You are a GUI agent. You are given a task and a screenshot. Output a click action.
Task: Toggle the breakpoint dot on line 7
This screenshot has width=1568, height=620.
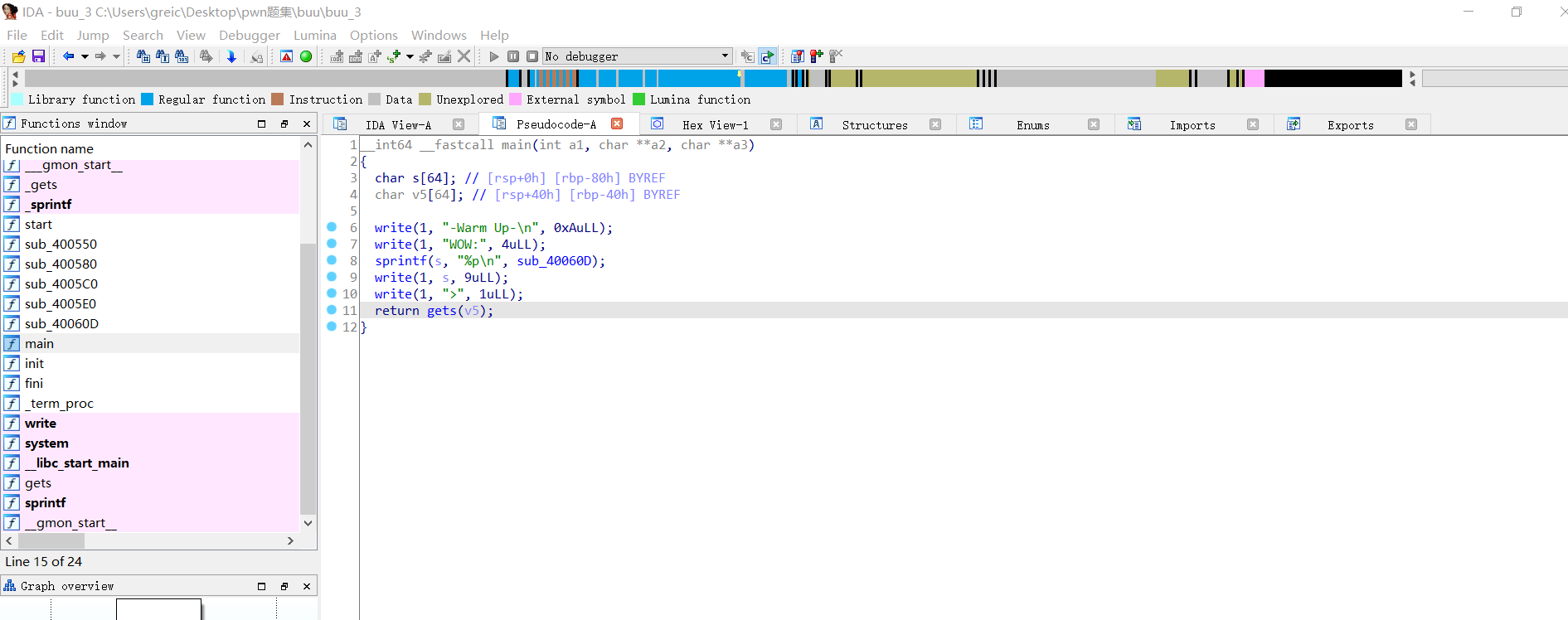(x=332, y=244)
